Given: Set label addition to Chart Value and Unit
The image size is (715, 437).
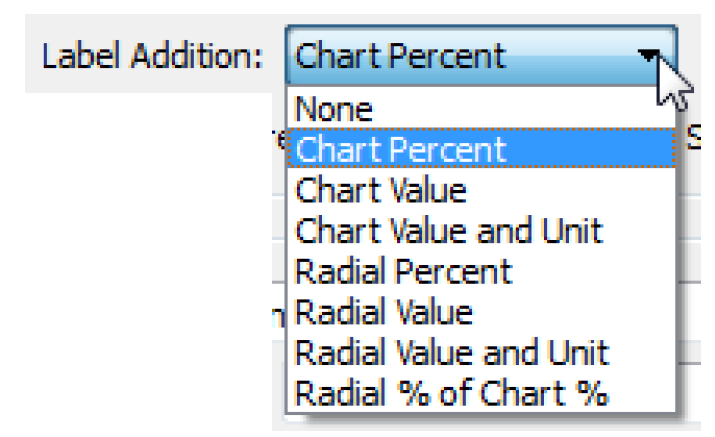Looking at the screenshot, I should pyautogui.click(x=449, y=231).
